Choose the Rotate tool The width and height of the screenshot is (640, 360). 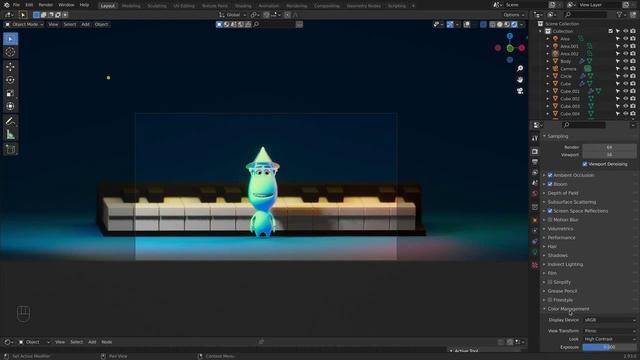pos(10,80)
